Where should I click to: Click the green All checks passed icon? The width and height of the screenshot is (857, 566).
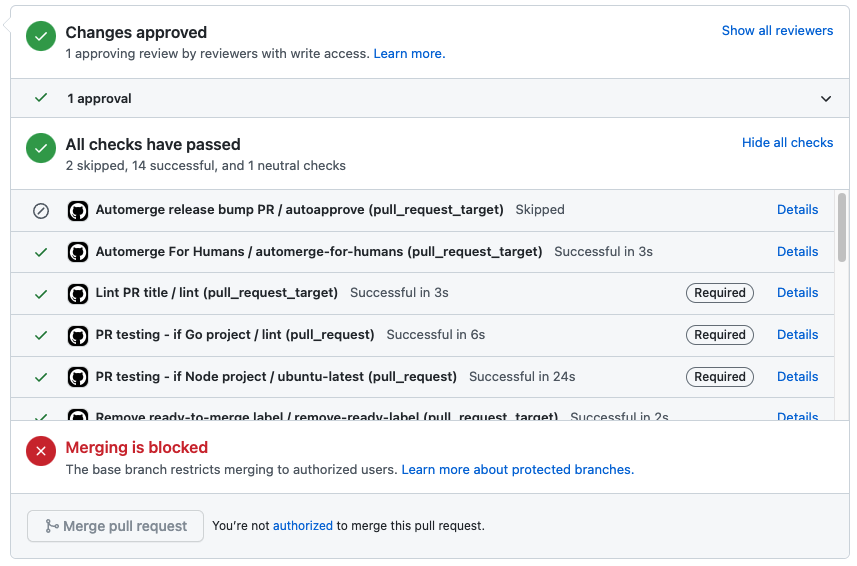coord(41,148)
